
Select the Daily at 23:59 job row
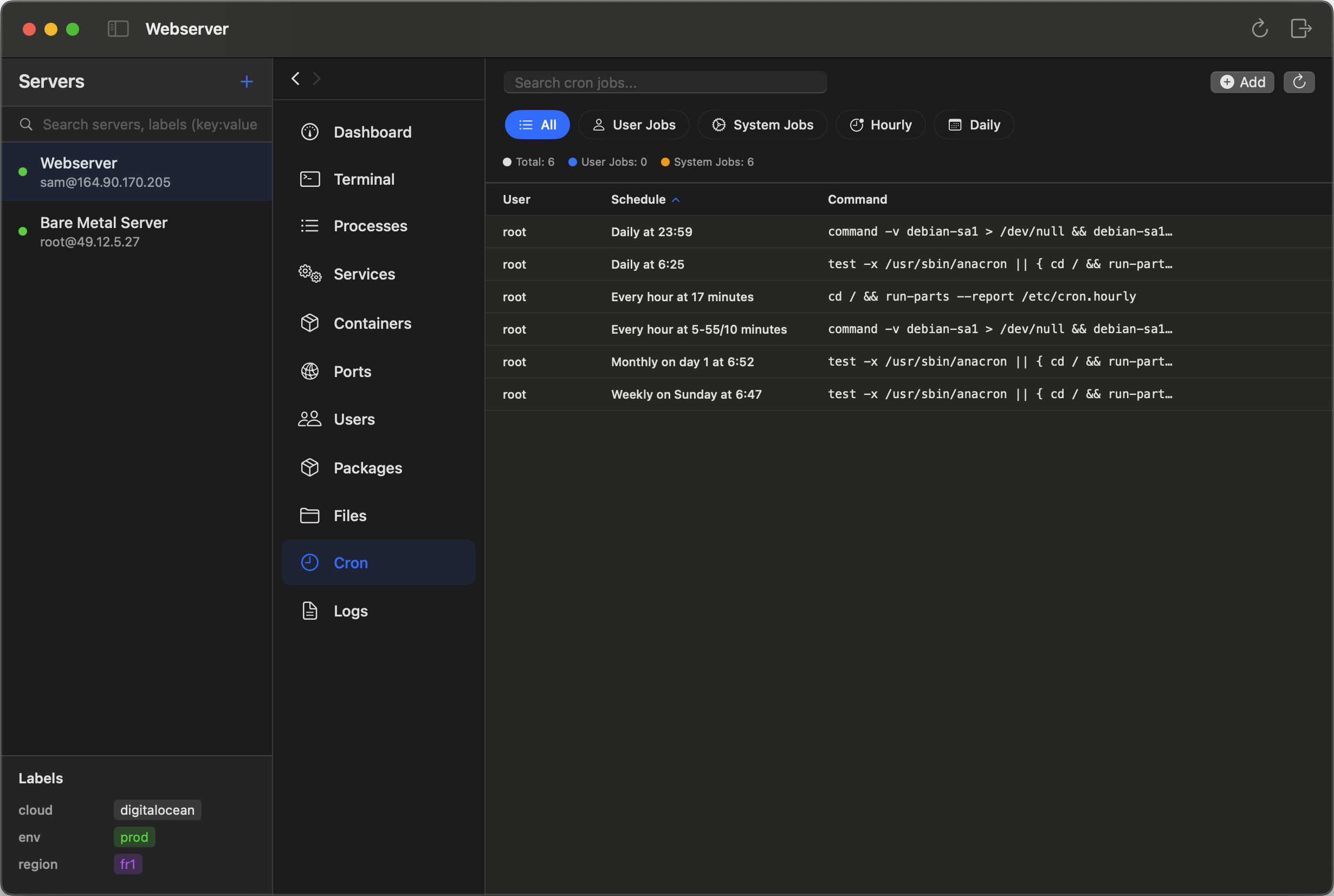click(909, 231)
